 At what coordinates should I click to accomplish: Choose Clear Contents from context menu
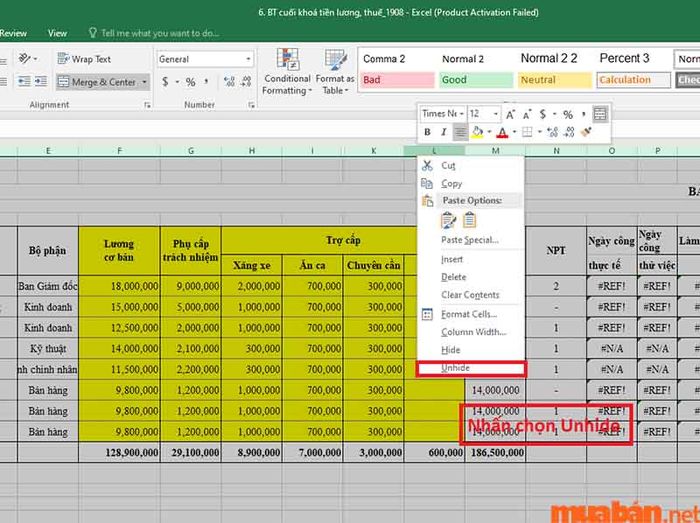tap(471, 295)
